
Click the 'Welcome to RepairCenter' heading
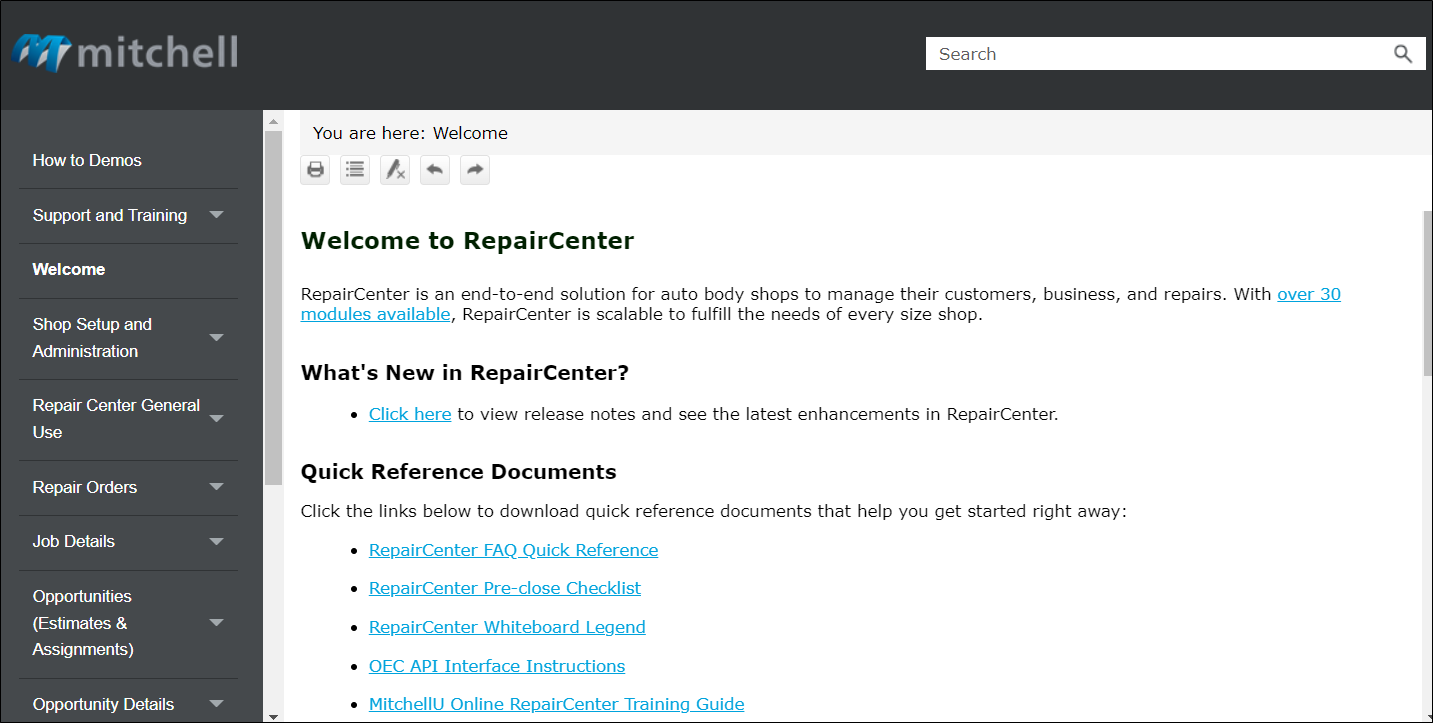click(x=467, y=241)
